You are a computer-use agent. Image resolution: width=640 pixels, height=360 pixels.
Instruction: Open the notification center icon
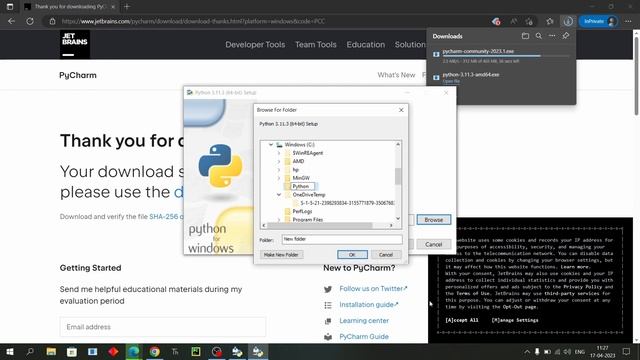[627, 351]
